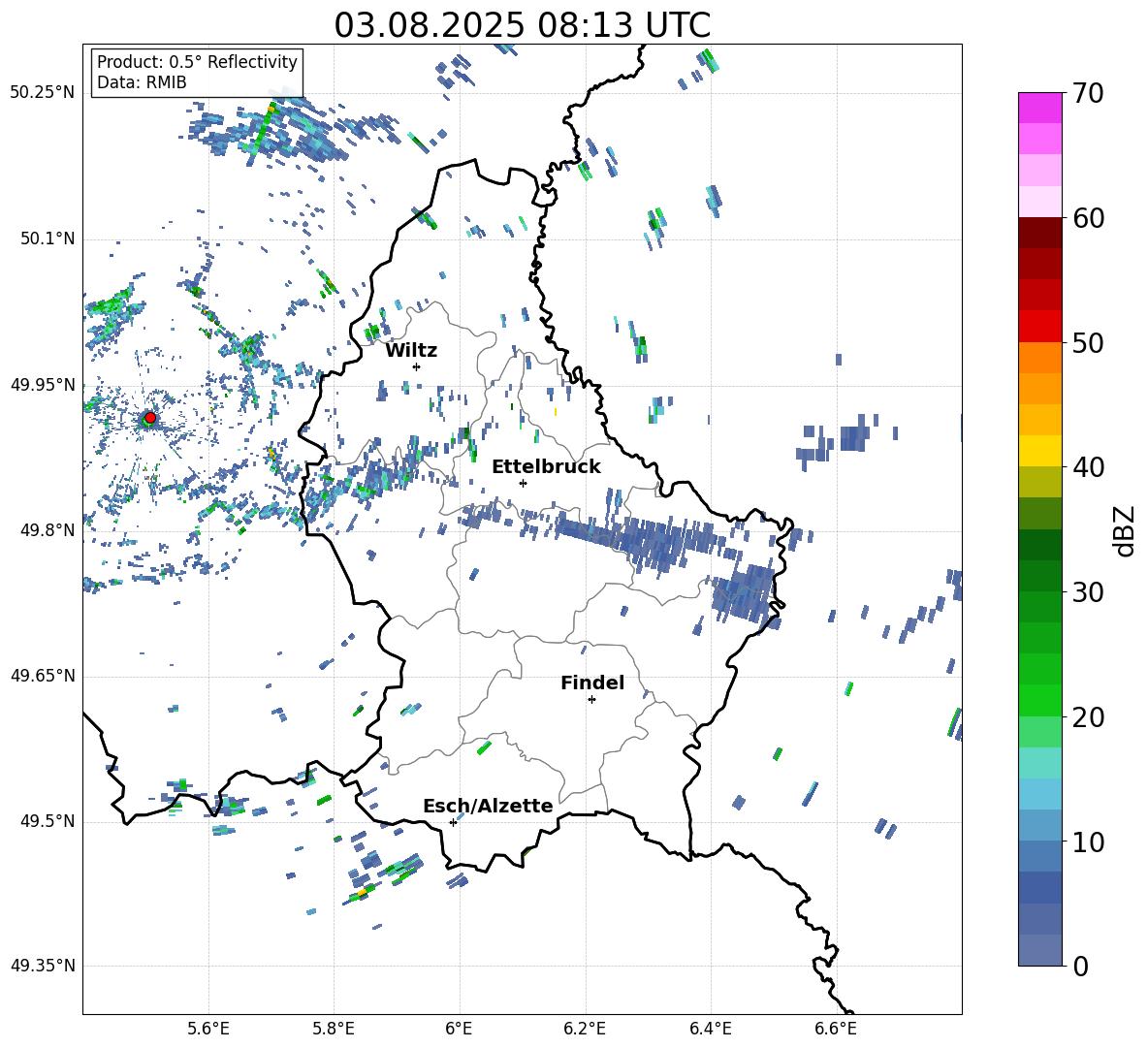Click the bright red 50 dBZ color band
The height and width of the screenshot is (1048, 1148).
click(1039, 327)
